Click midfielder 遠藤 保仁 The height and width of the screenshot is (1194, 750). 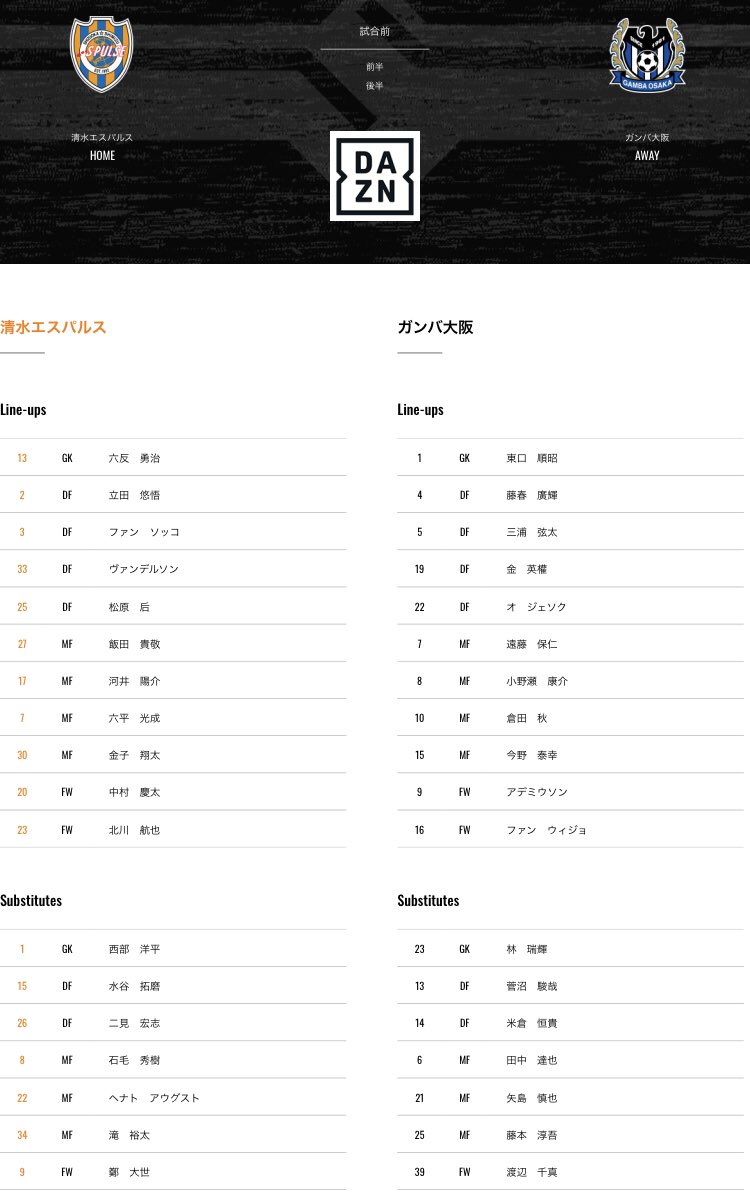pos(531,644)
